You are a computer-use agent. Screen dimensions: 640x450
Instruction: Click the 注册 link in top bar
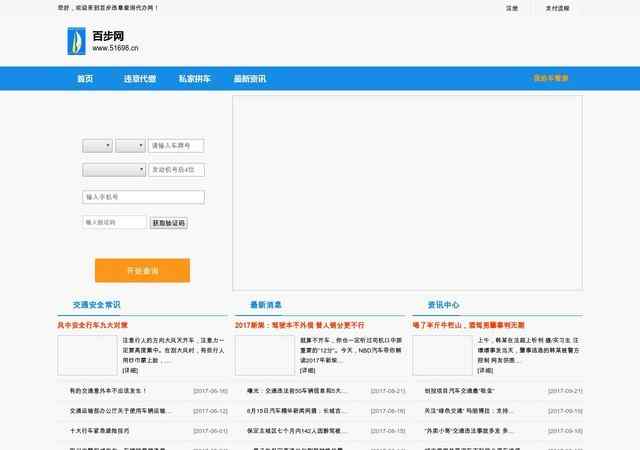click(x=512, y=8)
